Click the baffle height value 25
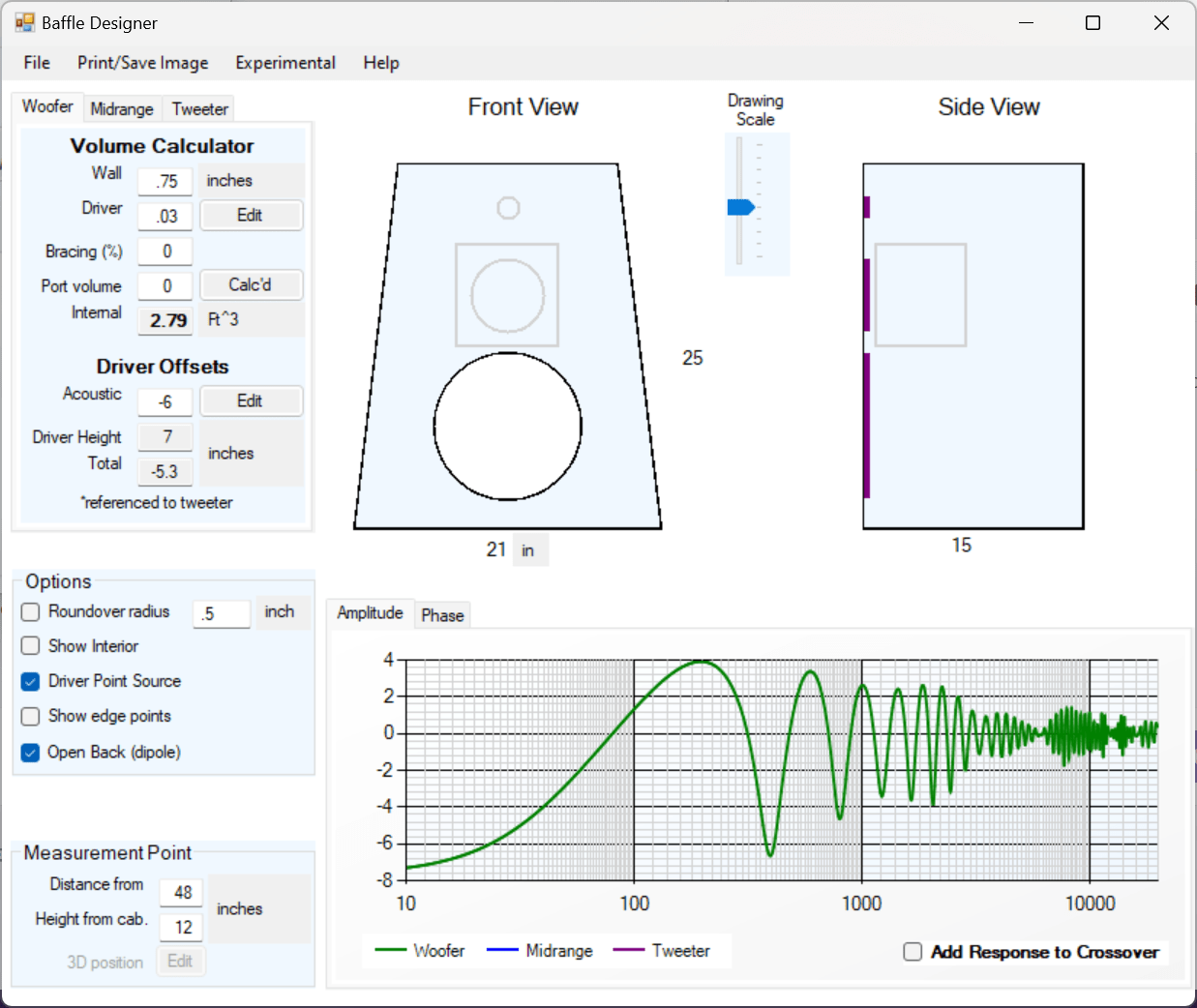Image resolution: width=1197 pixels, height=1008 pixels. pyautogui.click(x=693, y=358)
